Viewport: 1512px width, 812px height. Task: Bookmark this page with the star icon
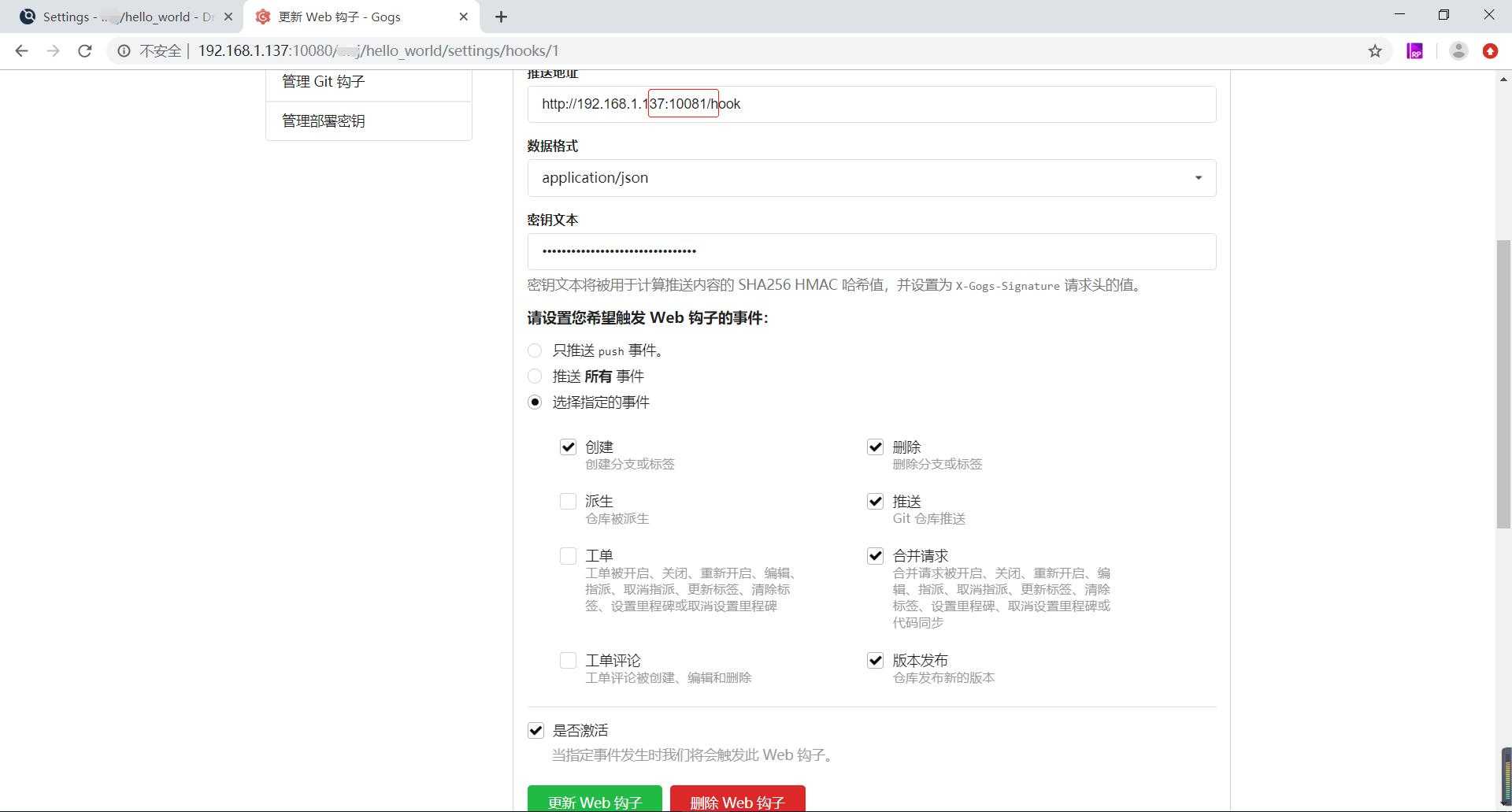pos(1375,51)
